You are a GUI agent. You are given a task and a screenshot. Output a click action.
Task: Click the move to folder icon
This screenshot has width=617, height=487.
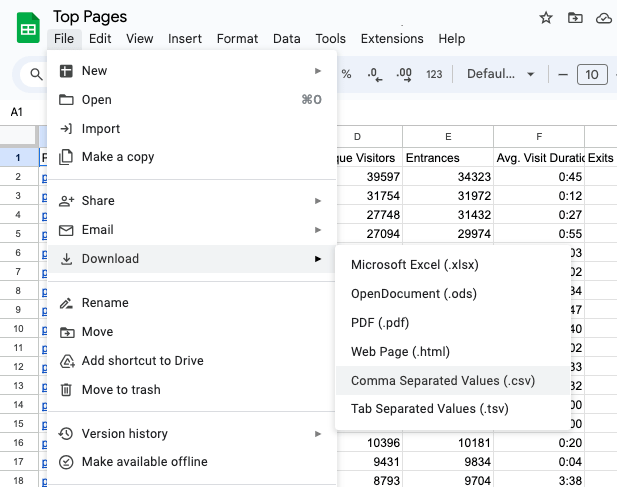(575, 18)
